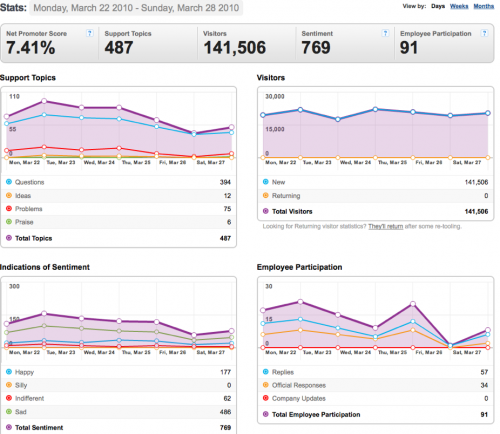Select the Total Visitors summary row

(376, 211)
